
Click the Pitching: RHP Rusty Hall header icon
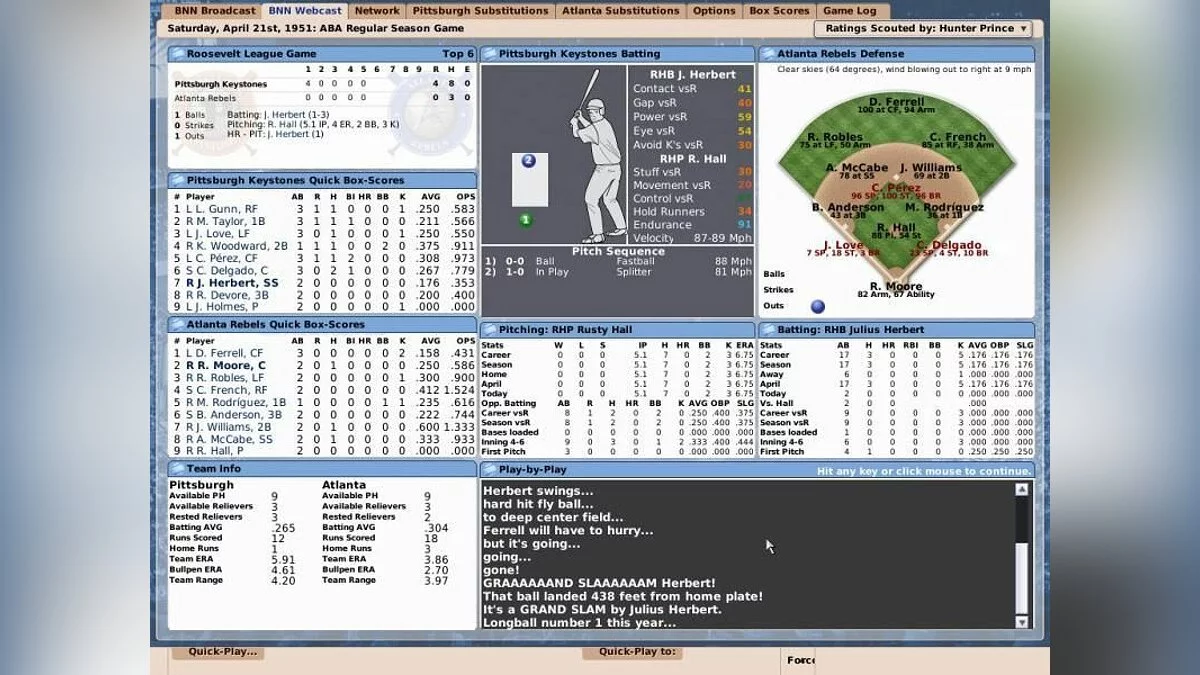489,330
